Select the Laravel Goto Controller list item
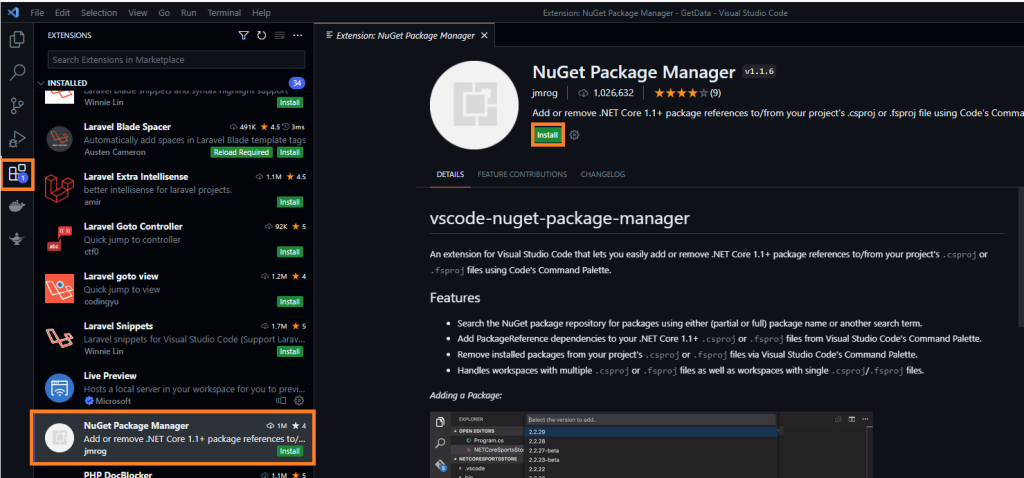Image resolution: width=1024 pixels, height=478 pixels. pyautogui.click(x=174, y=238)
